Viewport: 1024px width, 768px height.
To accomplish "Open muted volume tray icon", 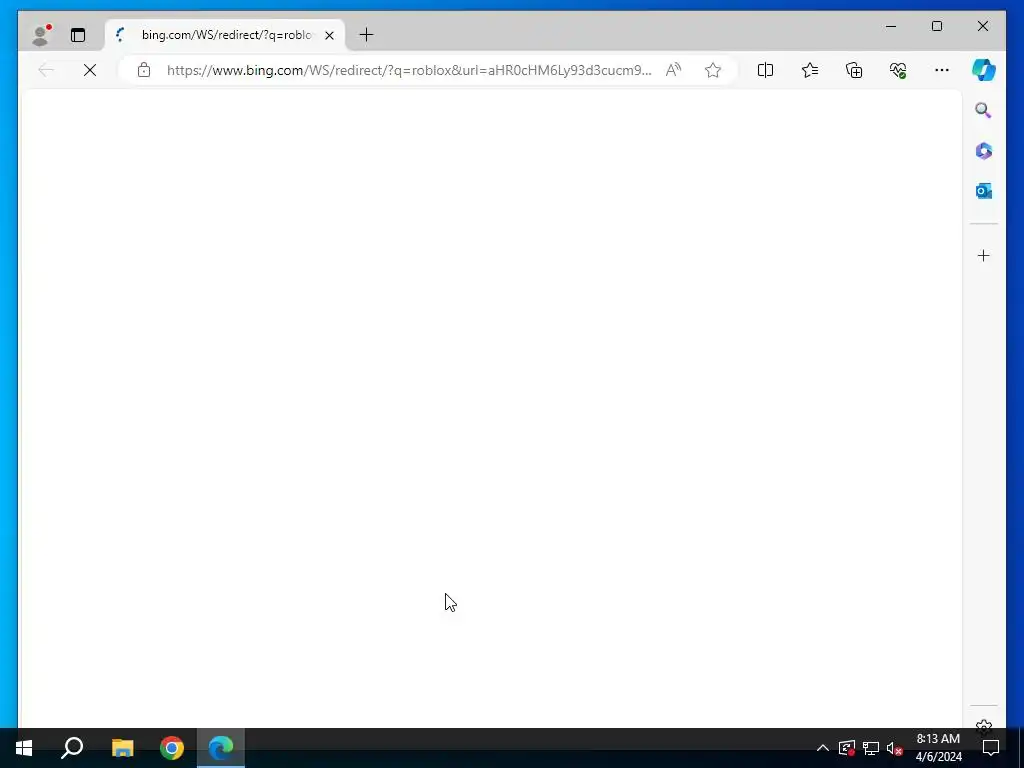I will tap(894, 748).
